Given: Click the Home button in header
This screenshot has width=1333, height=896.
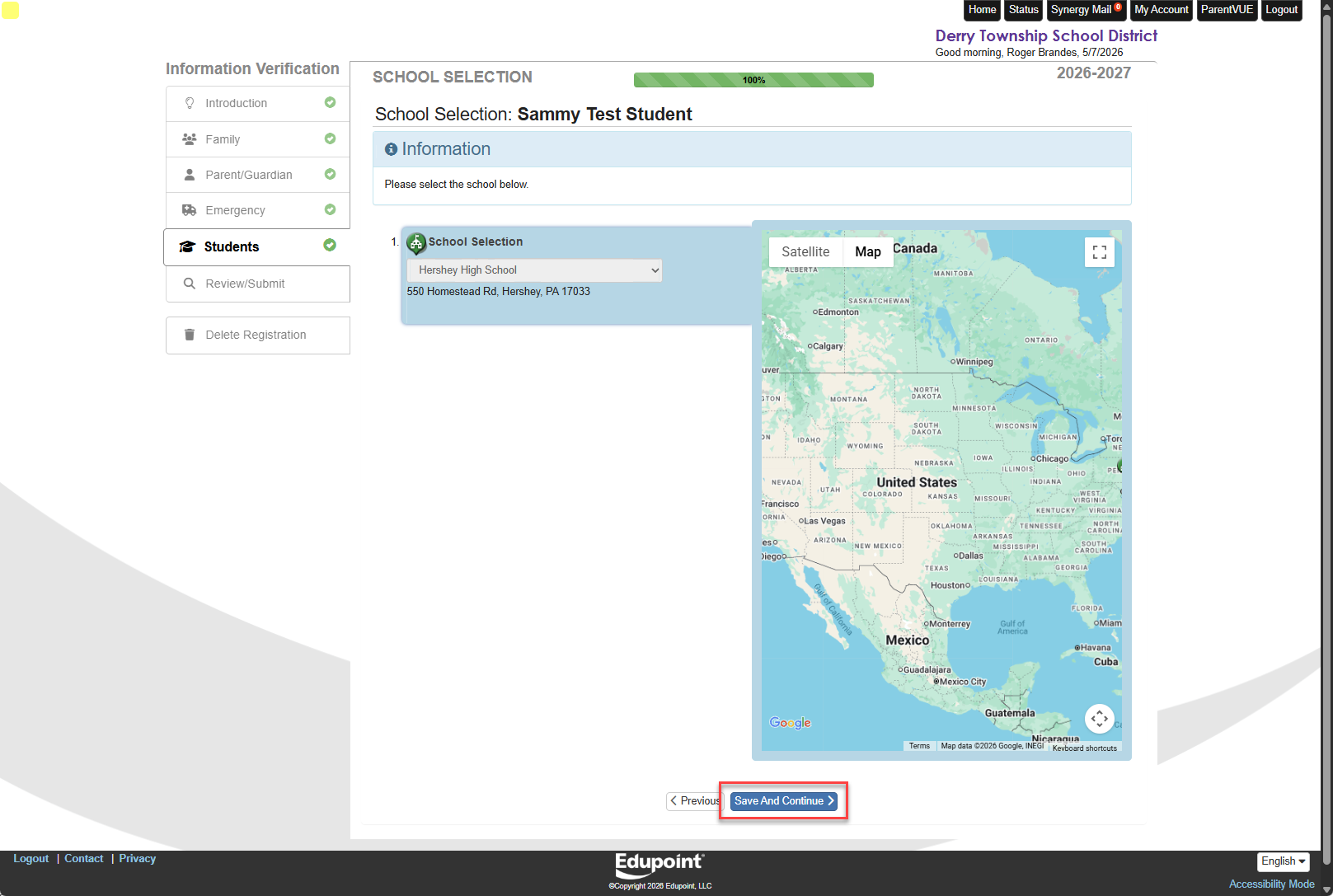Looking at the screenshot, I should [x=983, y=10].
